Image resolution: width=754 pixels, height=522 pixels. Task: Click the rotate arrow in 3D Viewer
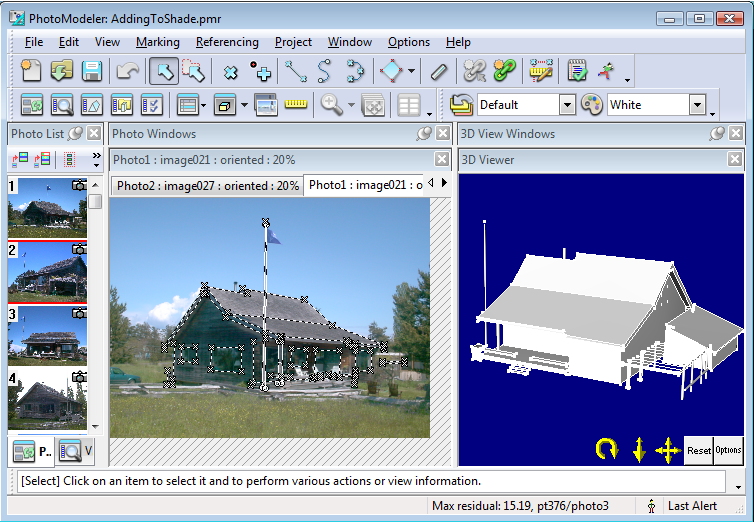607,450
